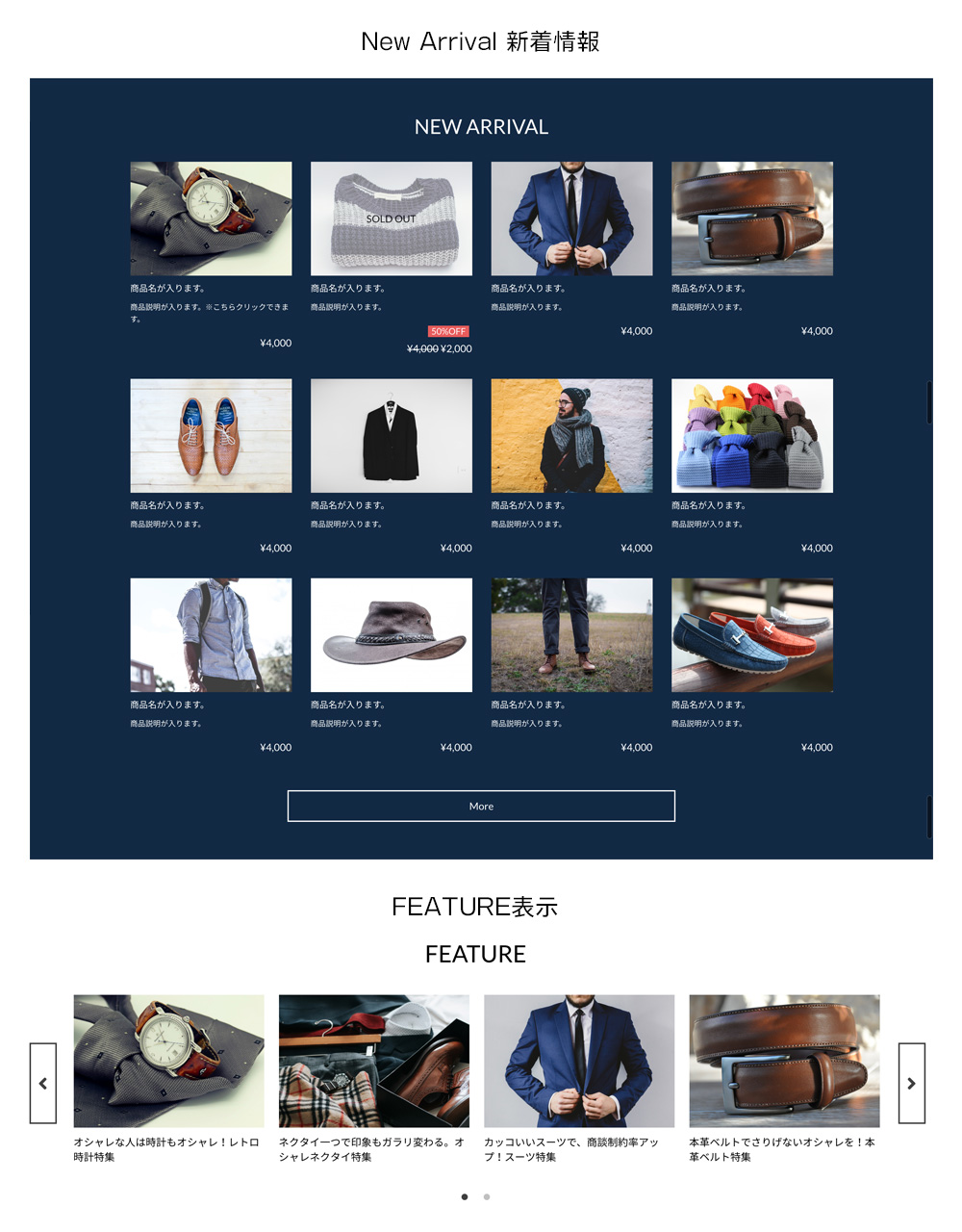962x1232 pixels.
Task: View the blue suit product in New Arrival
Action: pos(571,218)
